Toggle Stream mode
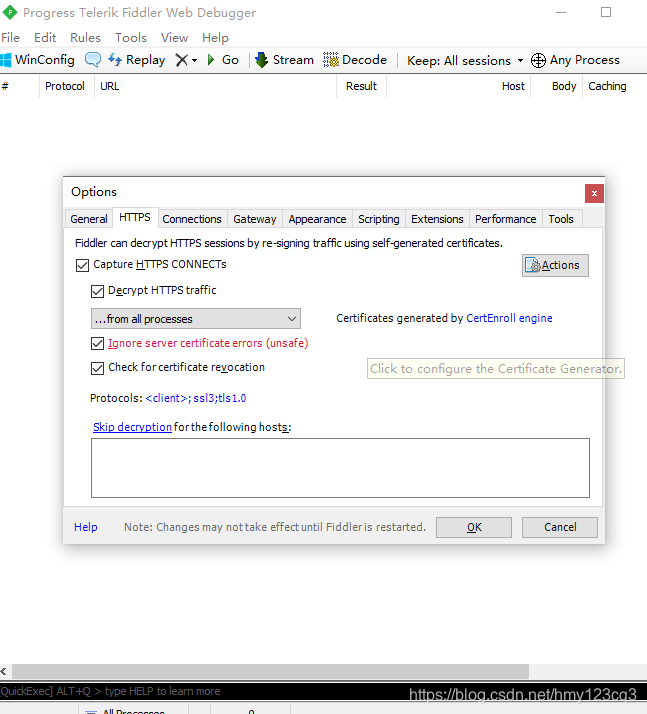 click(285, 60)
